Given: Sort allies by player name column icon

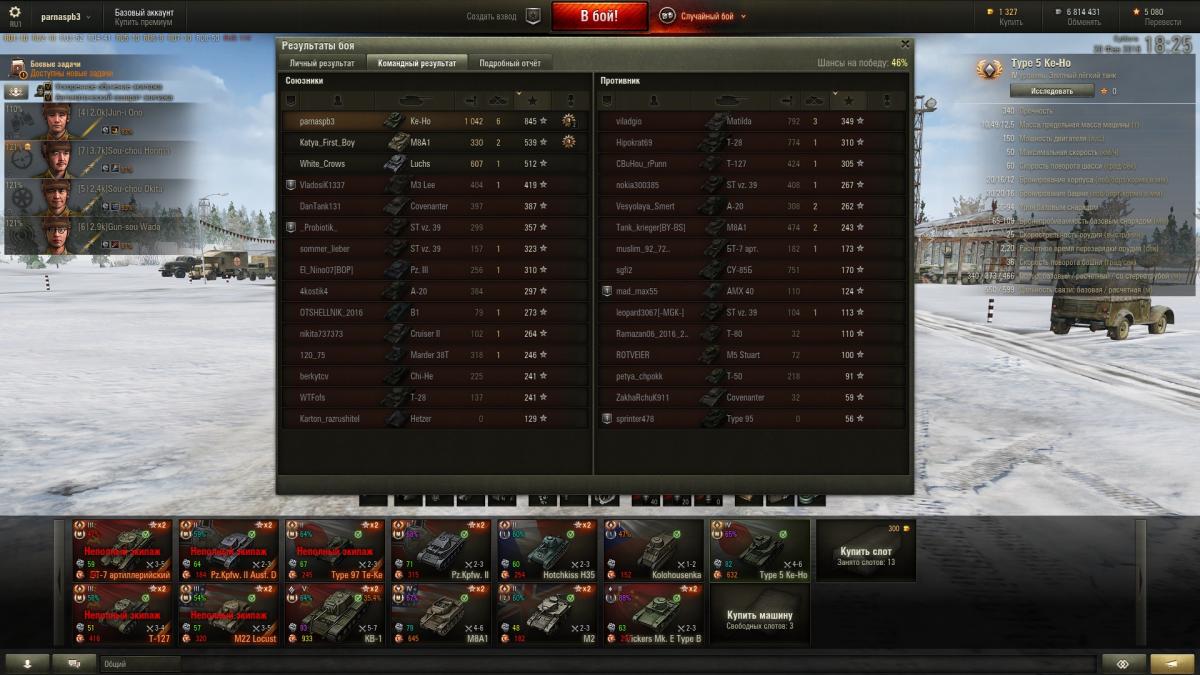Looking at the screenshot, I should click(x=337, y=101).
